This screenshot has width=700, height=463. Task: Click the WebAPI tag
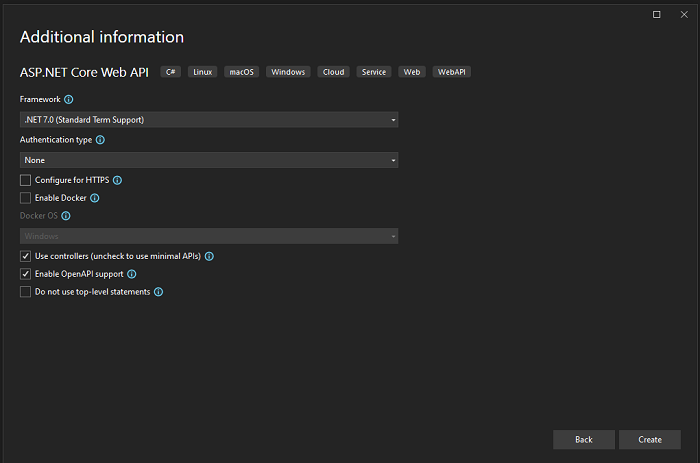tap(451, 72)
